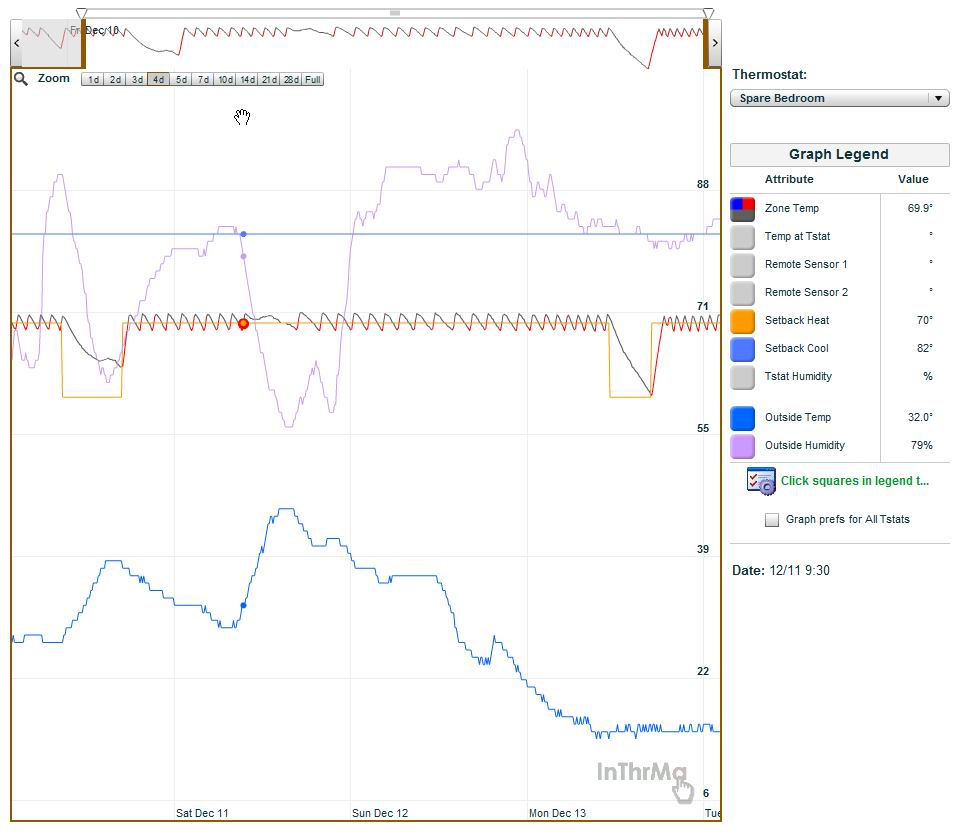The height and width of the screenshot is (836, 958).
Task: Enable the Temp at Tstat series
Action: [x=742, y=237]
